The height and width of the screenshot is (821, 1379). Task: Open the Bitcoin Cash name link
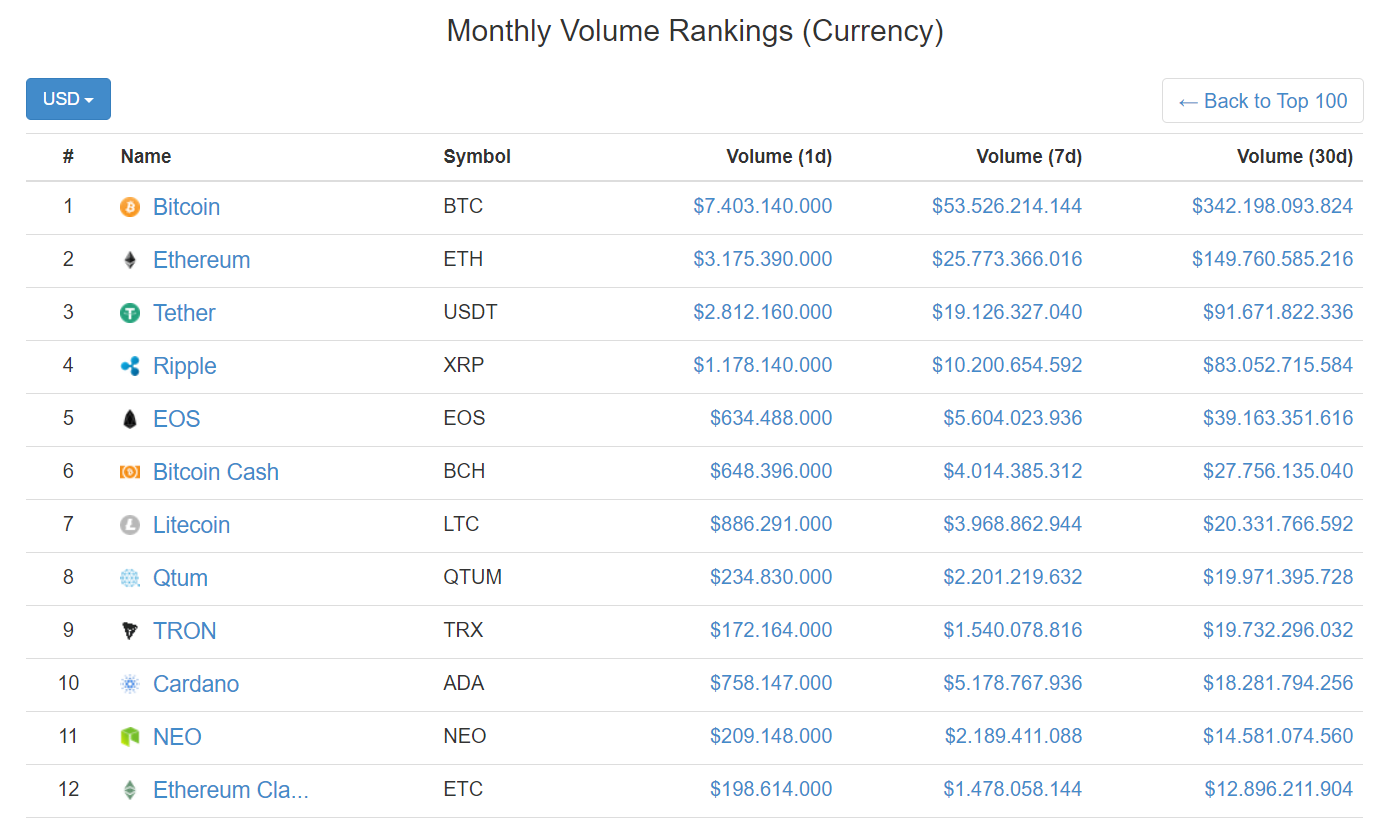216,472
